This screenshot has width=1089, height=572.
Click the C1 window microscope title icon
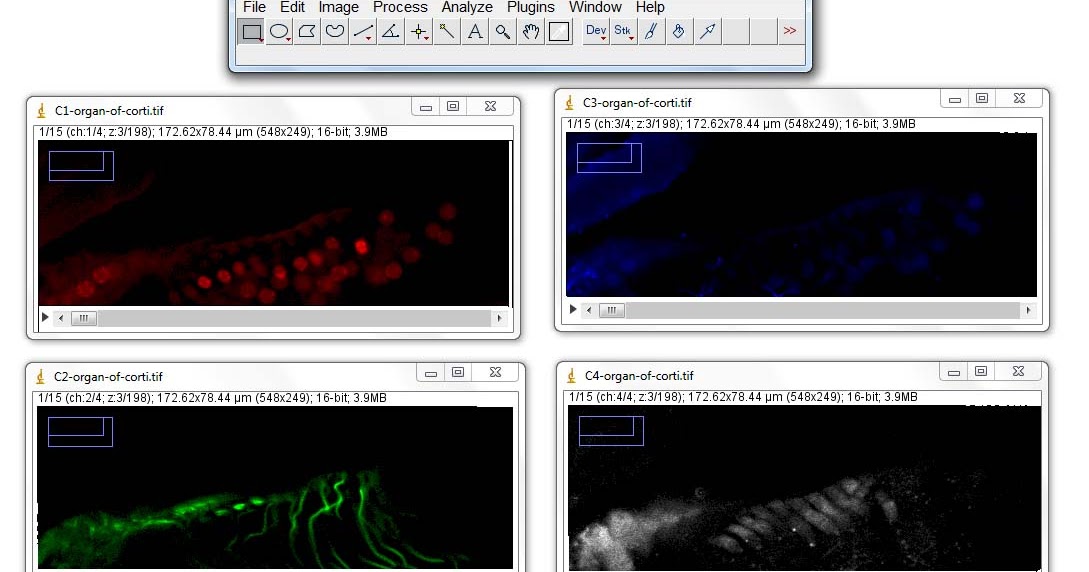(42, 110)
